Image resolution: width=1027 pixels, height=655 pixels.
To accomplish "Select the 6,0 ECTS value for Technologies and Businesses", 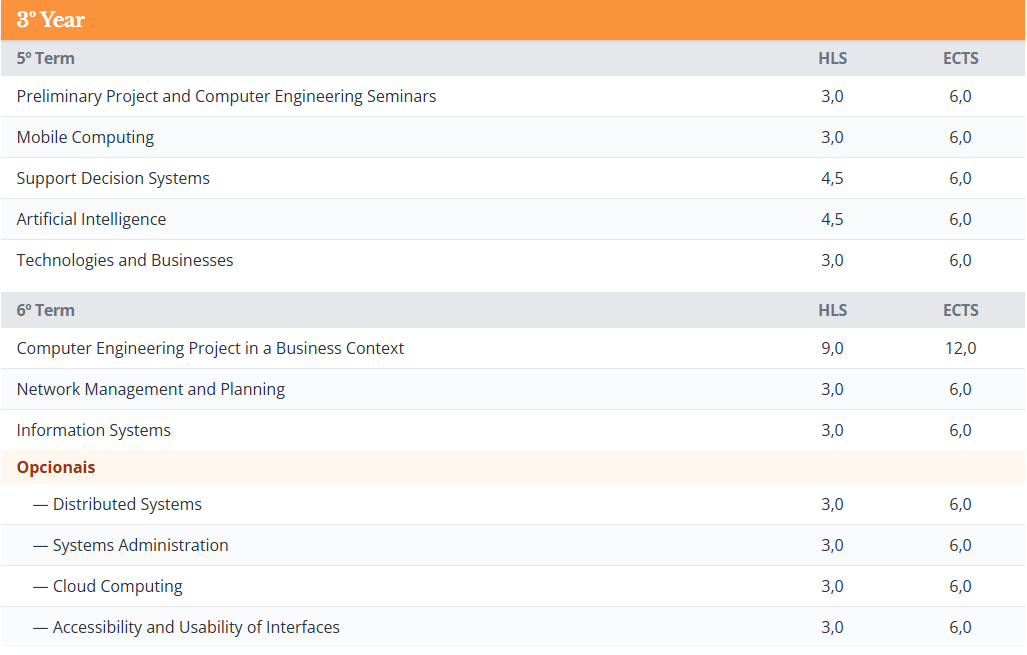I will 961,260.
